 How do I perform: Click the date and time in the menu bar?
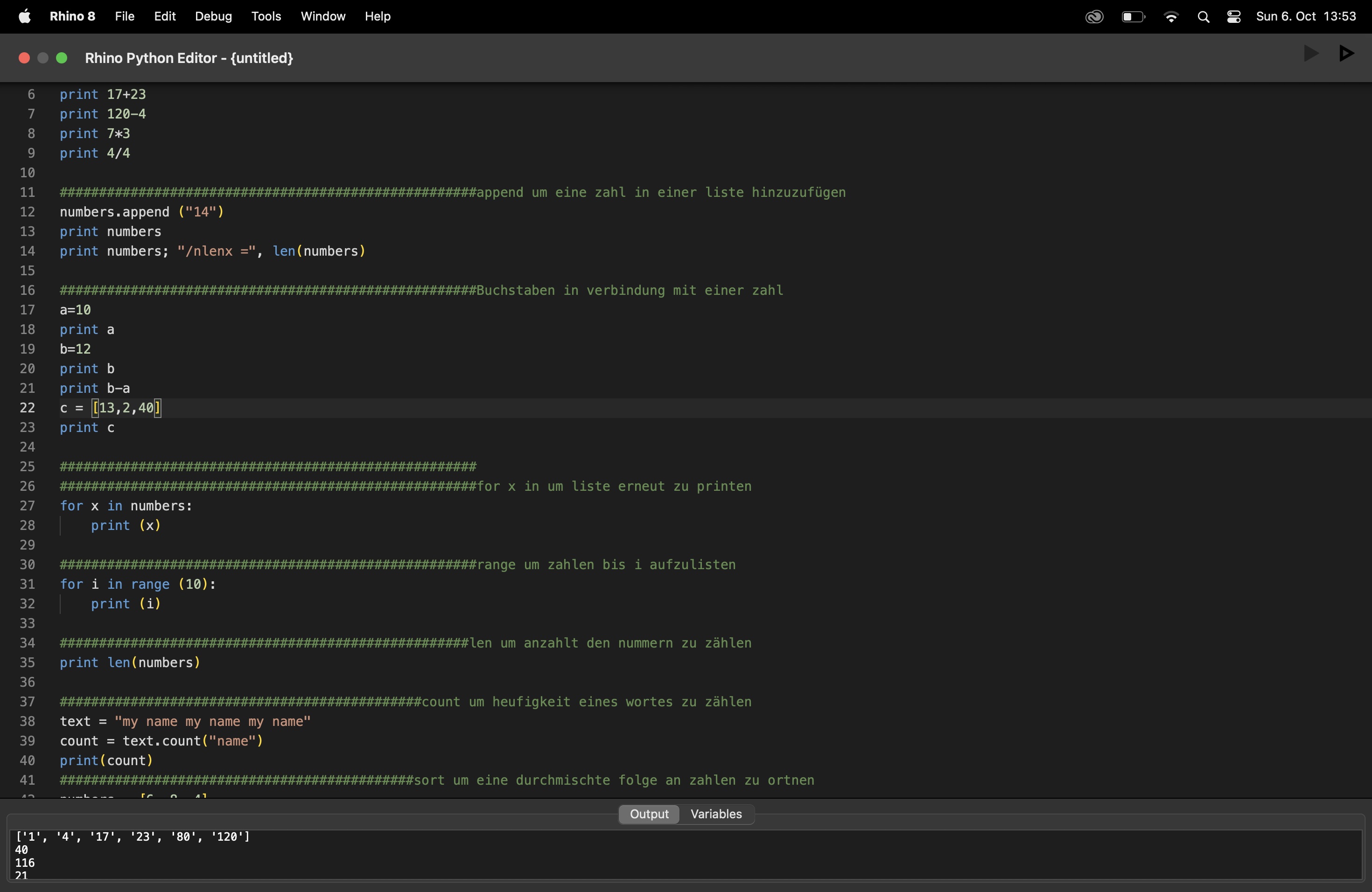tap(1306, 16)
